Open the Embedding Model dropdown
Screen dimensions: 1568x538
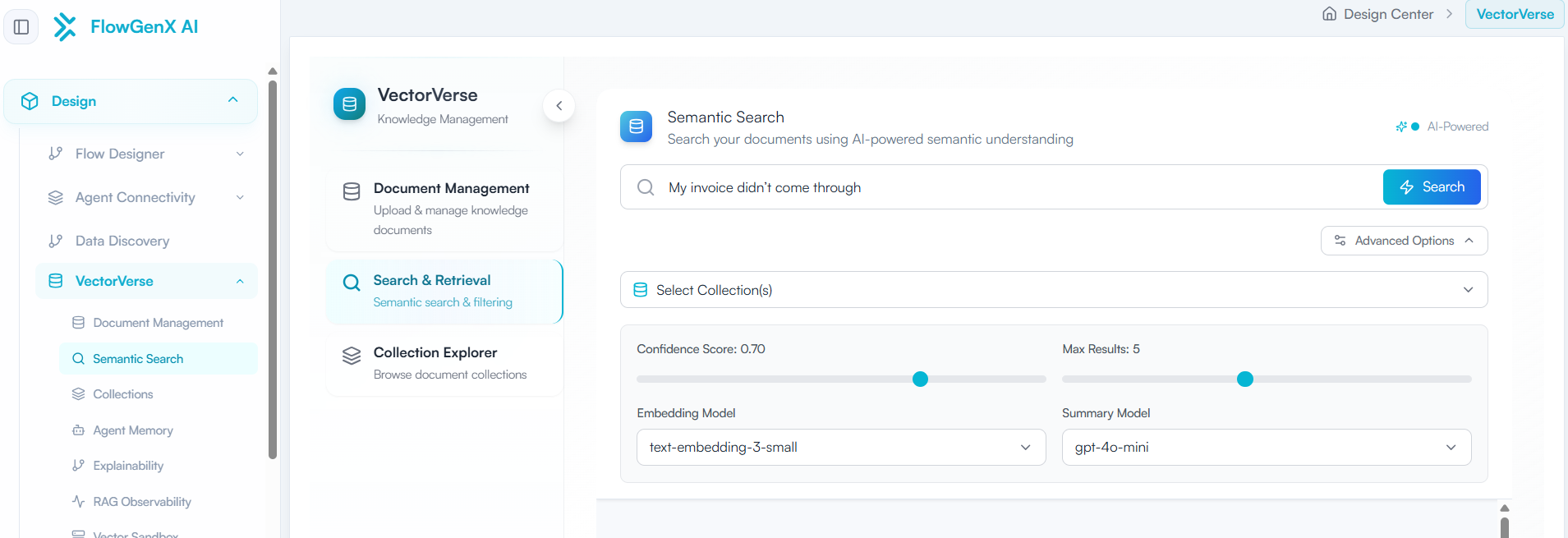(x=840, y=448)
